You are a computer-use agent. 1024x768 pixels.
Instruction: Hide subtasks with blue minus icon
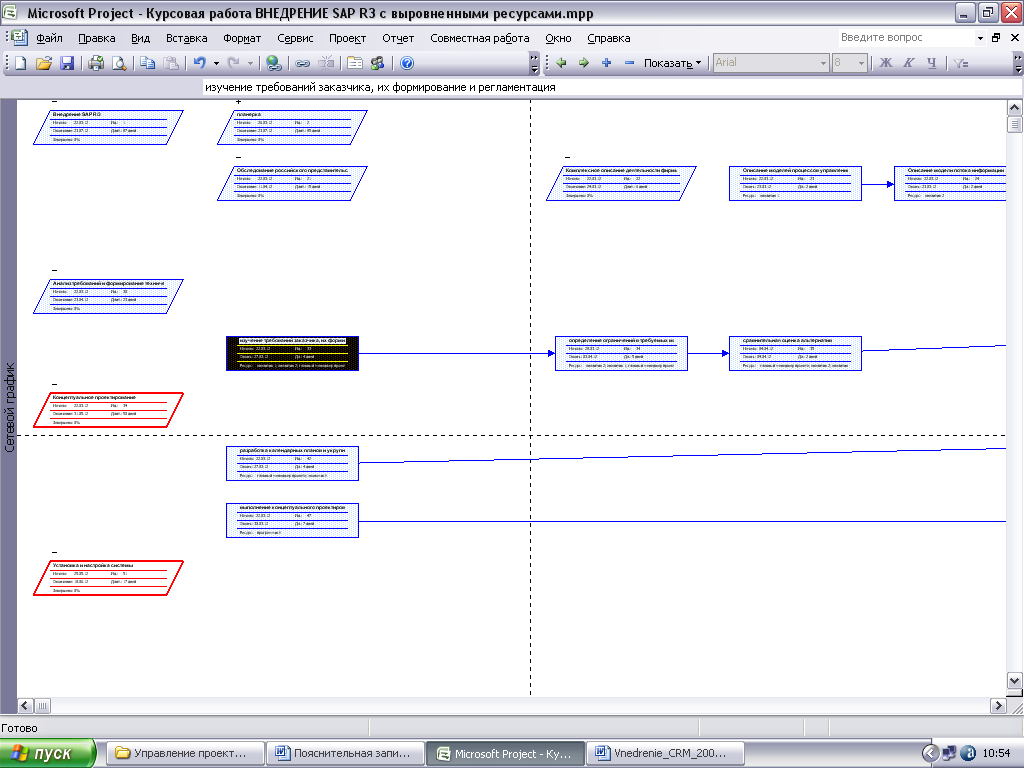(630, 63)
